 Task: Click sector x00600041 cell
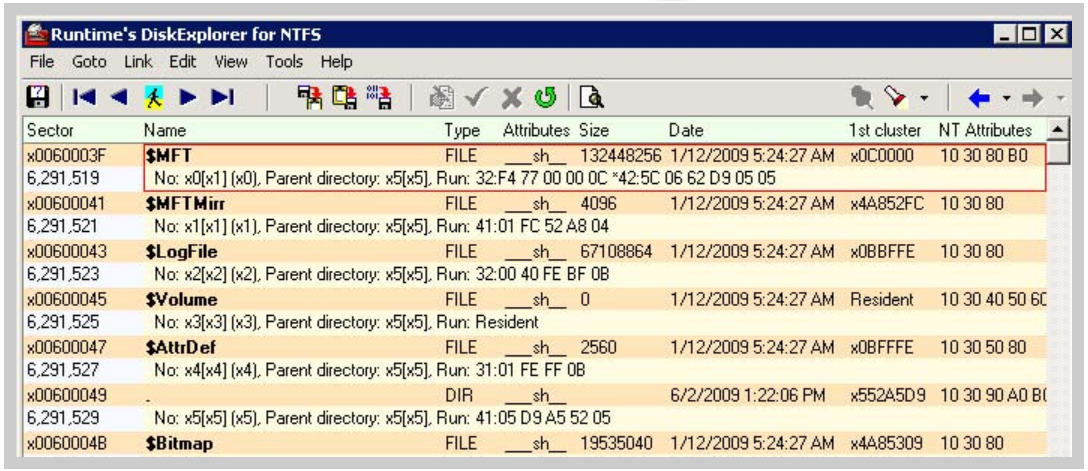coord(67,204)
